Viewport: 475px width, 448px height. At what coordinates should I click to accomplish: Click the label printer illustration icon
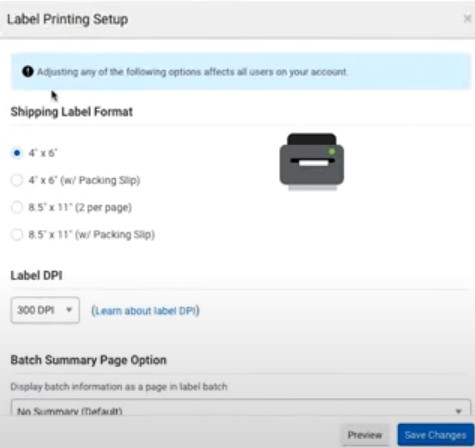click(312, 162)
